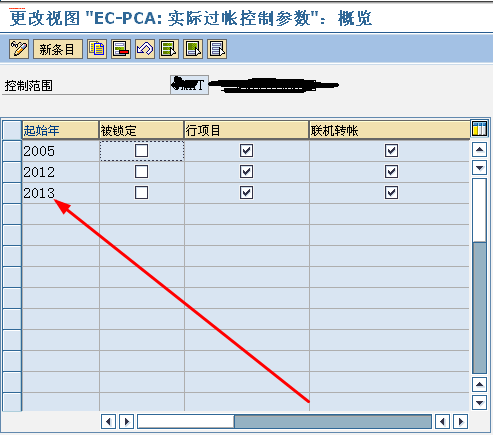Click the left-side scroll-right arrow of horizontal scrollbar
Image resolution: width=493 pixels, height=435 pixels.
tap(126, 422)
